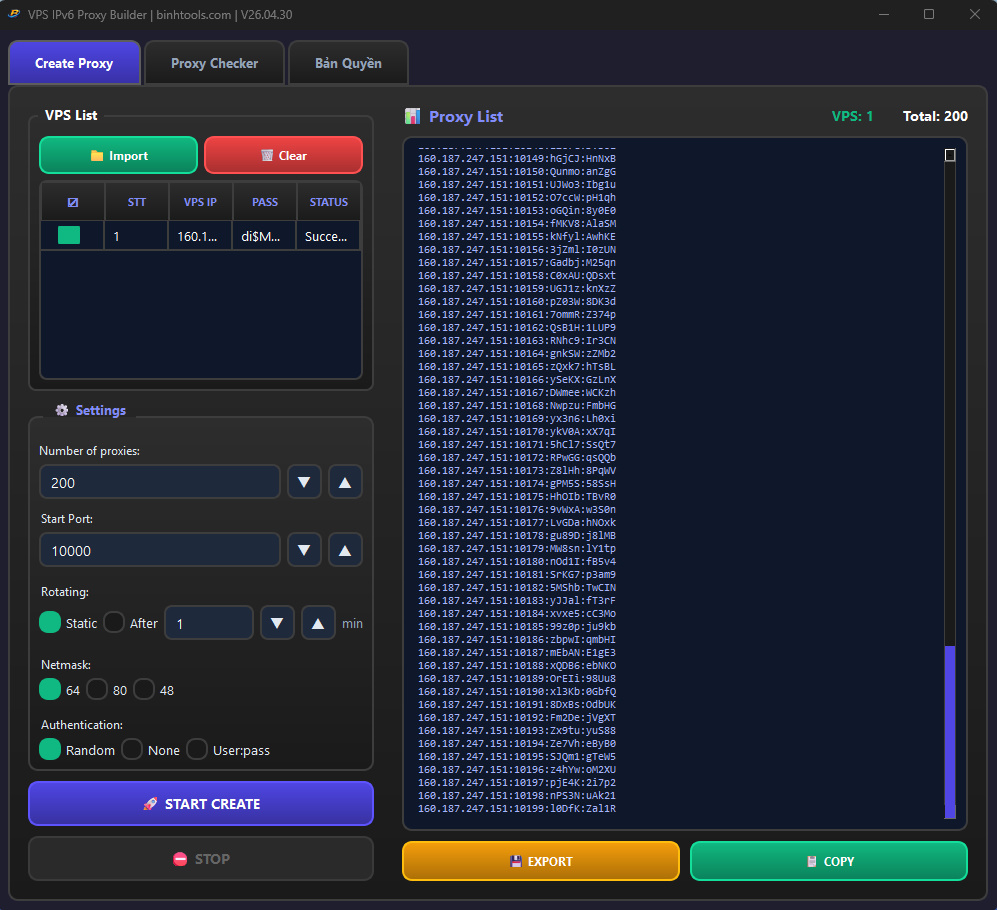
Task: Select Random authentication
Action: click(x=50, y=750)
